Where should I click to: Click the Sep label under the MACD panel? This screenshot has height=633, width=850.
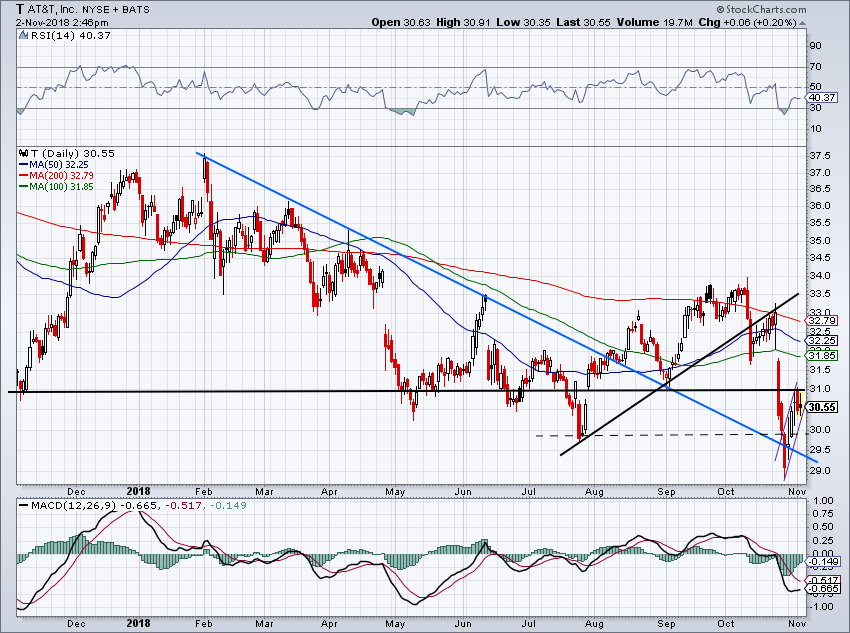point(666,623)
